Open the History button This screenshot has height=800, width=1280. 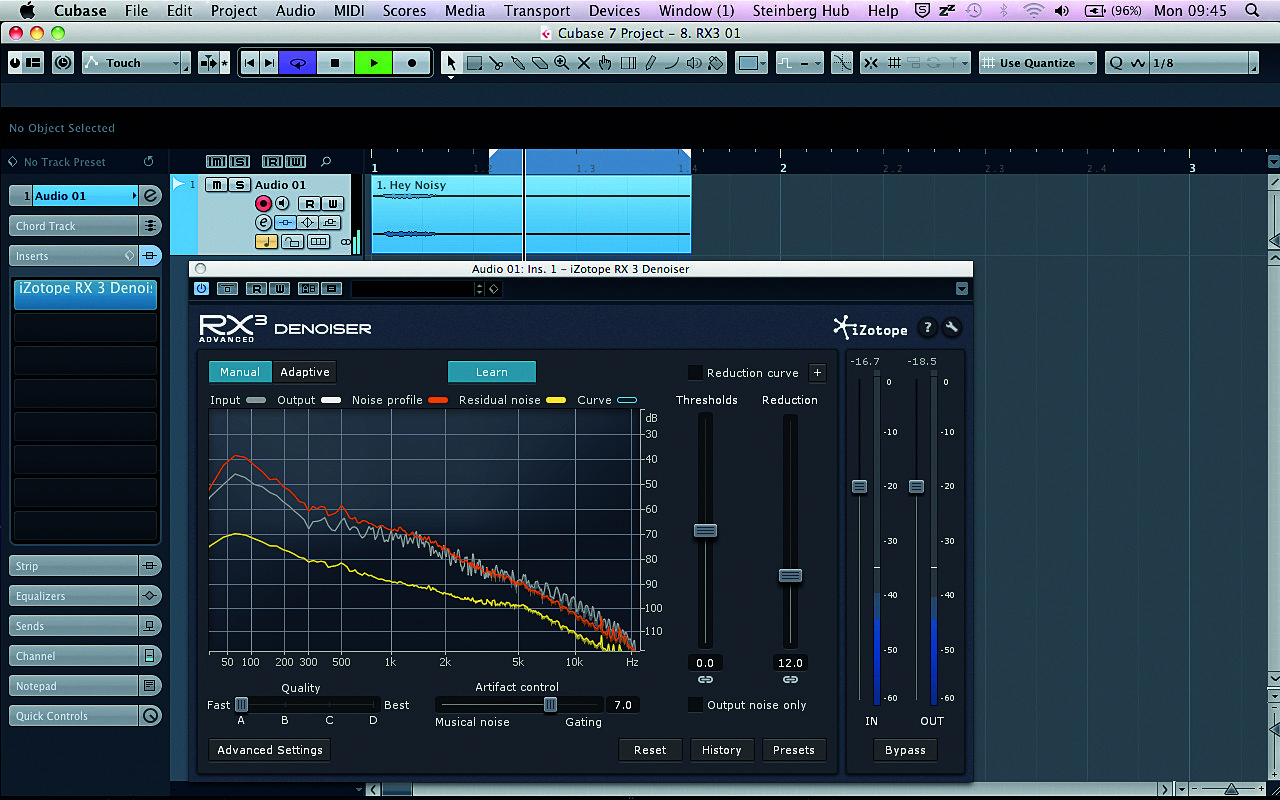pos(721,750)
